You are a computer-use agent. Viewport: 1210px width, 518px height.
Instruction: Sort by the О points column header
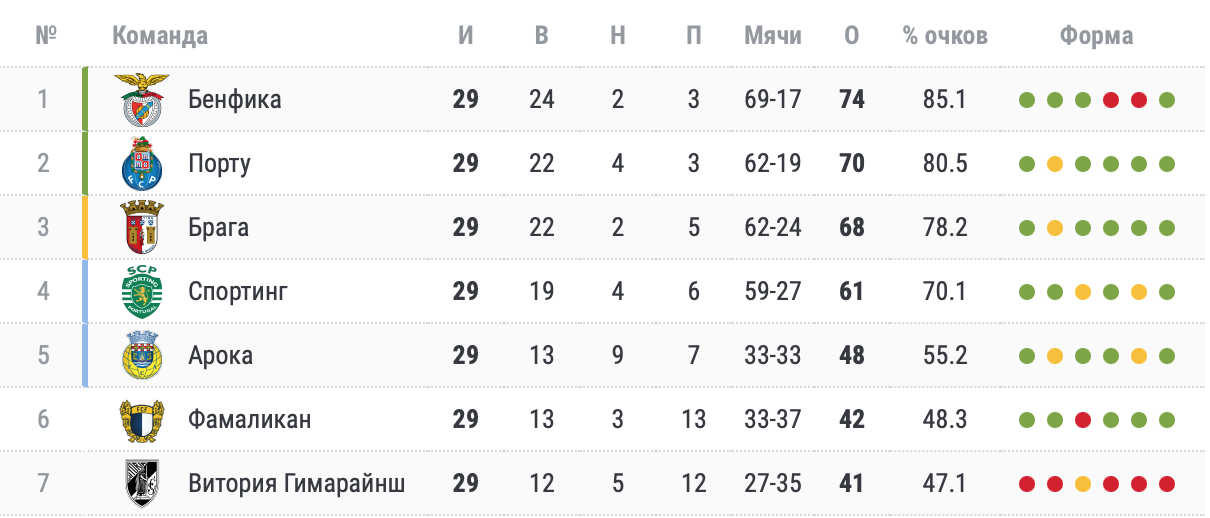(852, 36)
